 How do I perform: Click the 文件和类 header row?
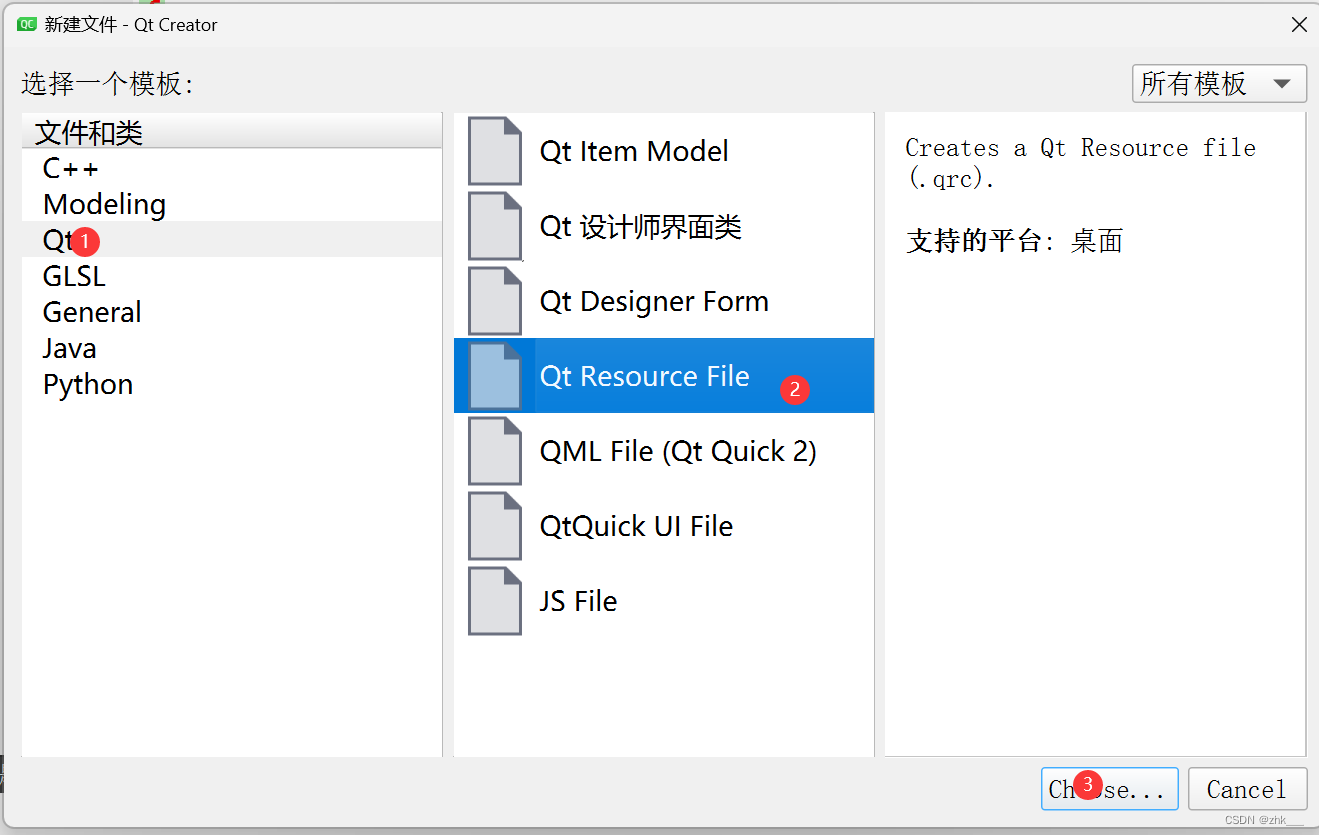[232, 131]
